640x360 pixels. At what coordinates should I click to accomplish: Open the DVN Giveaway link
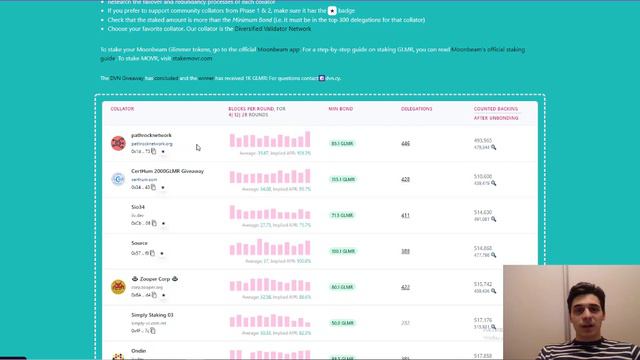127,78
